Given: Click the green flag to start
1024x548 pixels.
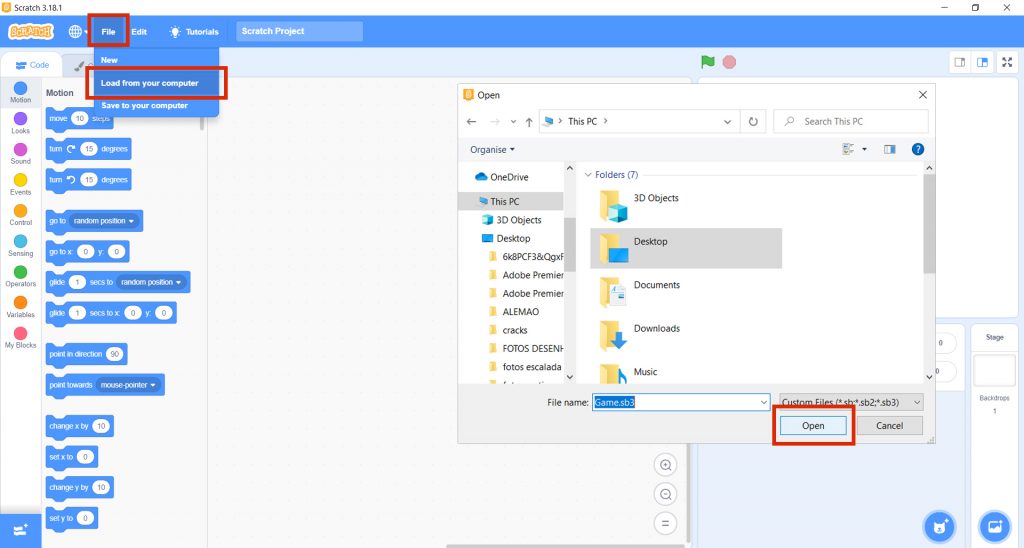Looking at the screenshot, I should pos(708,62).
